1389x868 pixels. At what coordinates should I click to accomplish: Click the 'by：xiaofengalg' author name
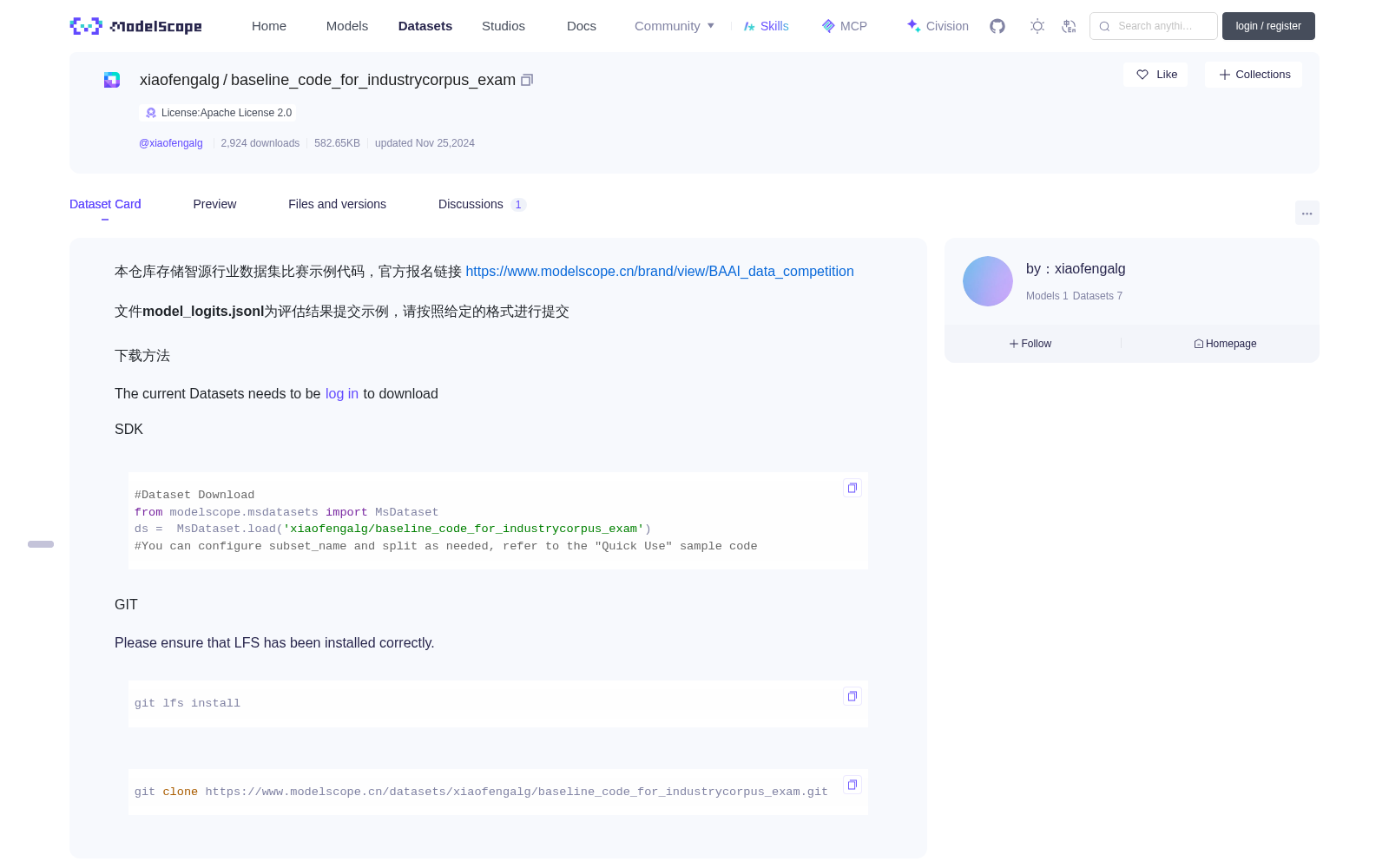click(1076, 269)
